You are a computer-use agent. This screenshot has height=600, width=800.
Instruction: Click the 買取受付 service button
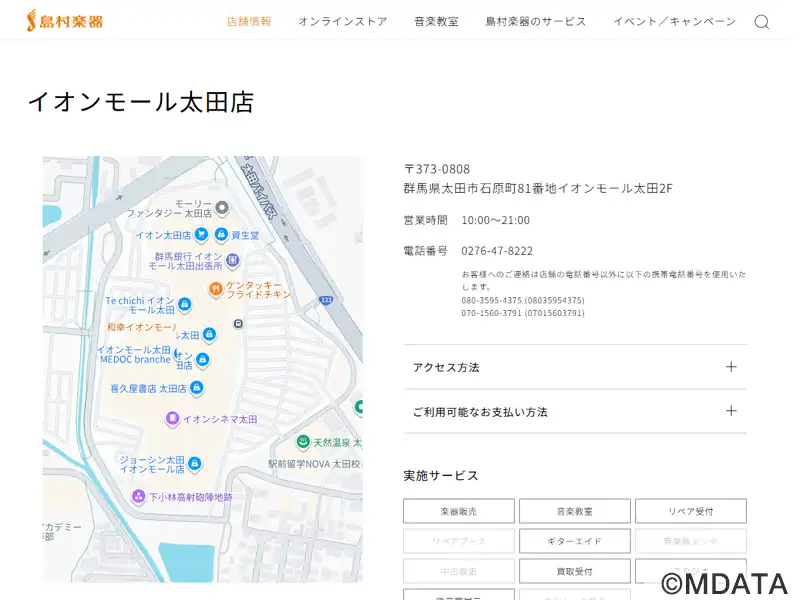click(x=574, y=571)
